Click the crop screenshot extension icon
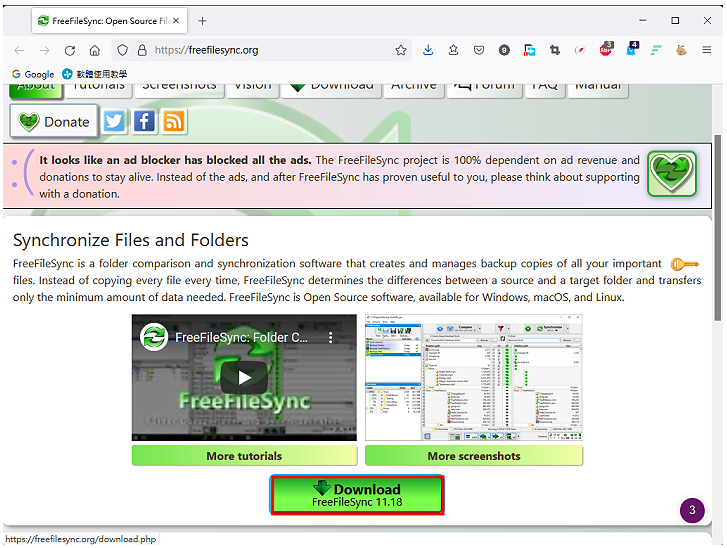The width and height of the screenshot is (727, 548). pos(555,50)
